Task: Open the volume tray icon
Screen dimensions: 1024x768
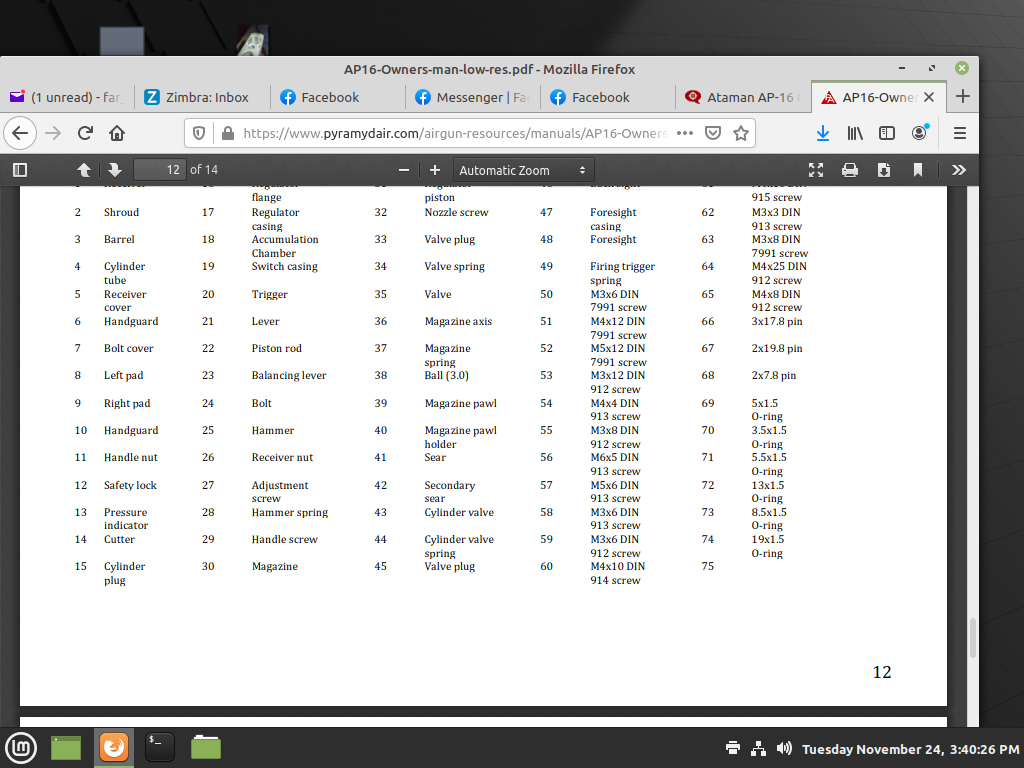Action: (x=784, y=748)
